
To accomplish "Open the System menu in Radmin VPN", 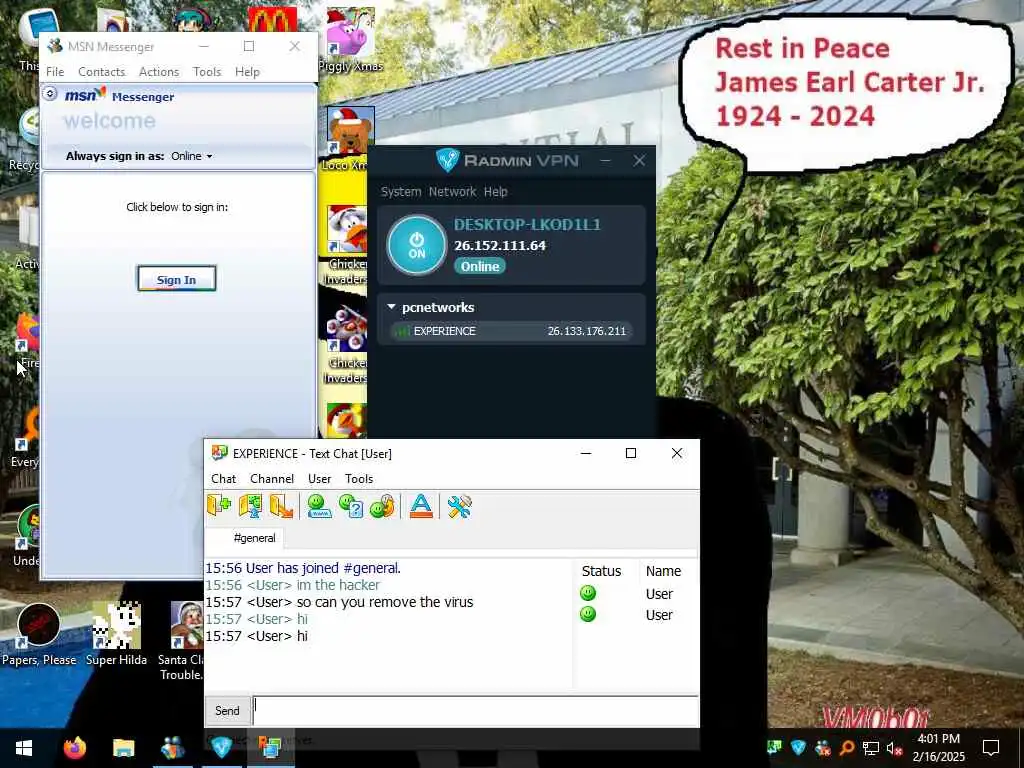I will (401, 191).
